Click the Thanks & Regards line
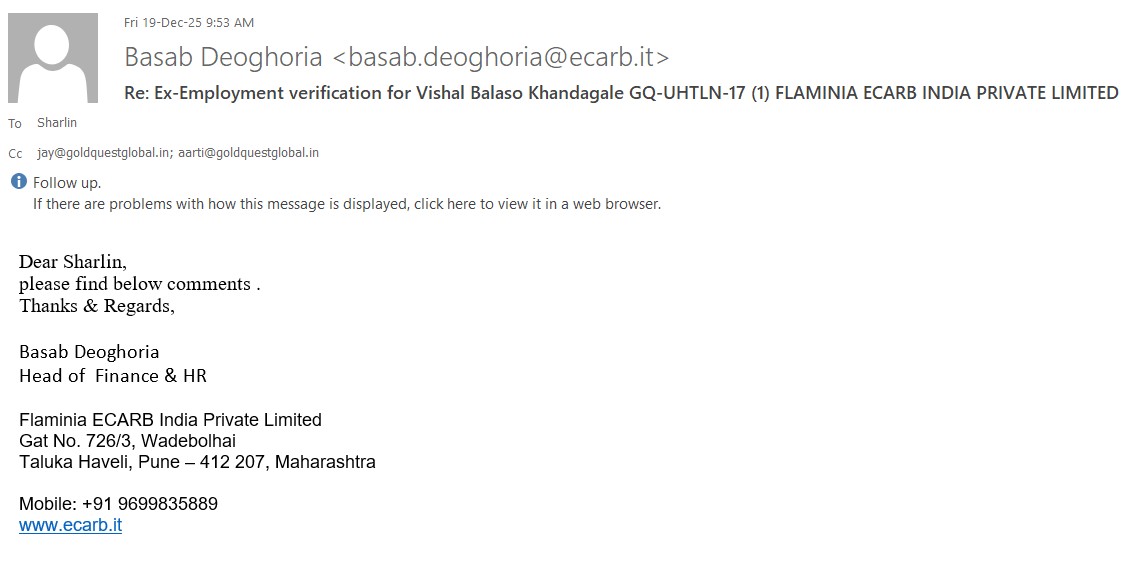1130x562 pixels. coord(97,306)
